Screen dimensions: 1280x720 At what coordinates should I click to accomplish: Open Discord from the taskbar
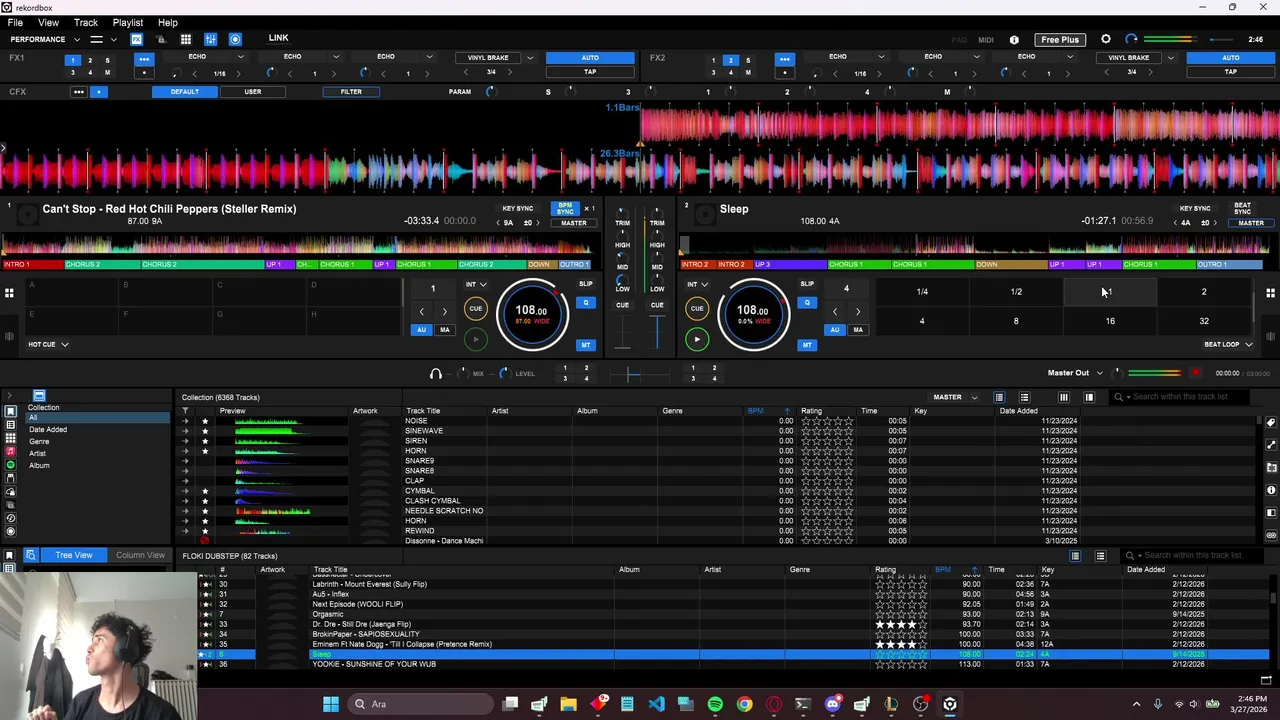point(832,704)
